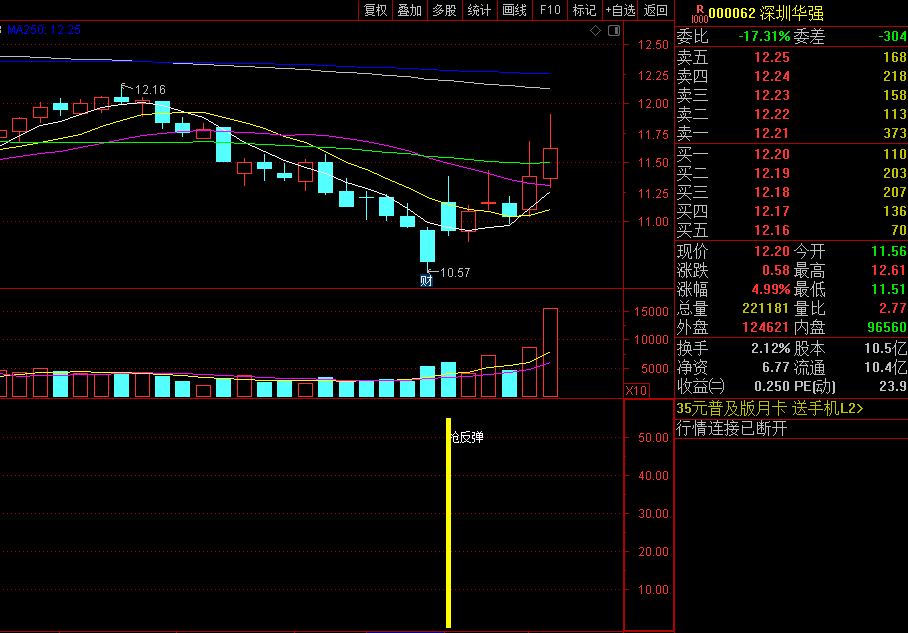Click the 12.16 high price annotation

(149, 90)
